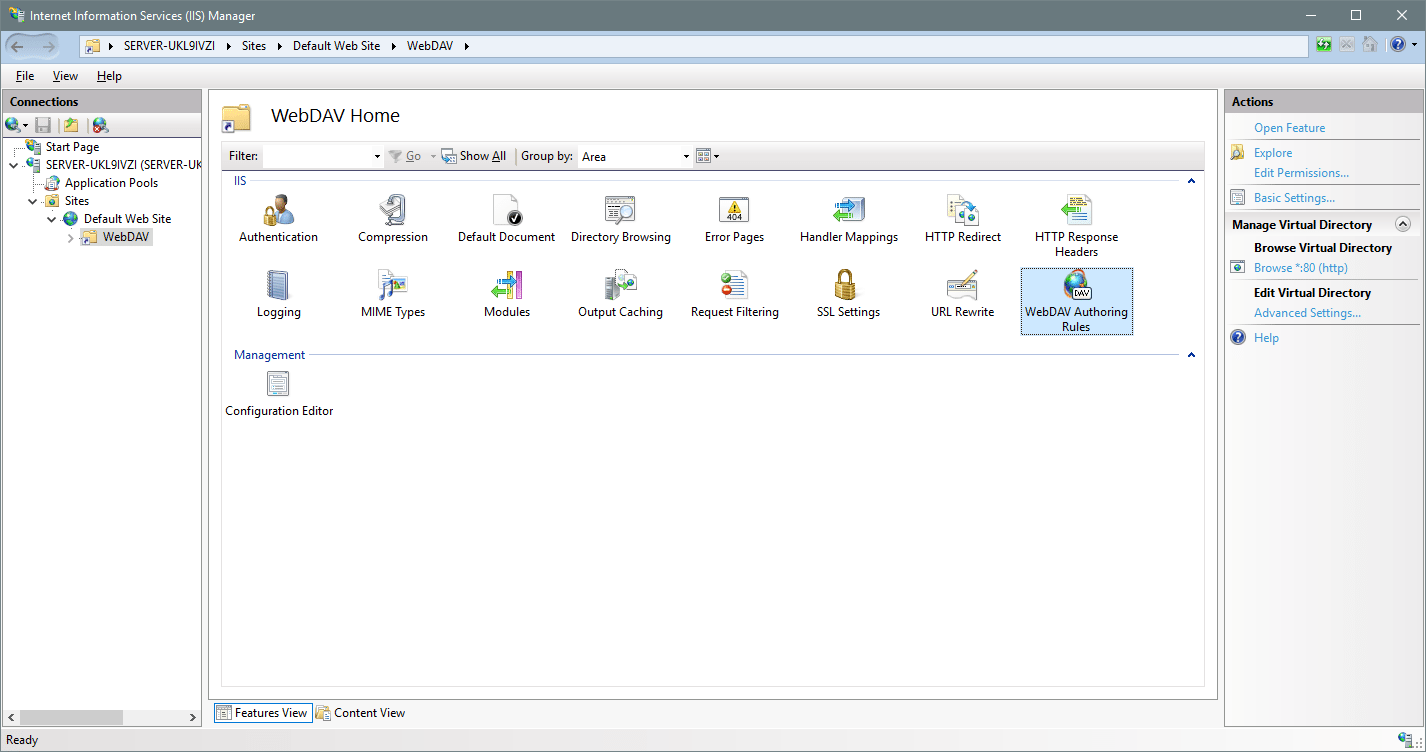The image size is (1426, 752).
Task: Open Handler Mappings feature
Action: point(848,212)
